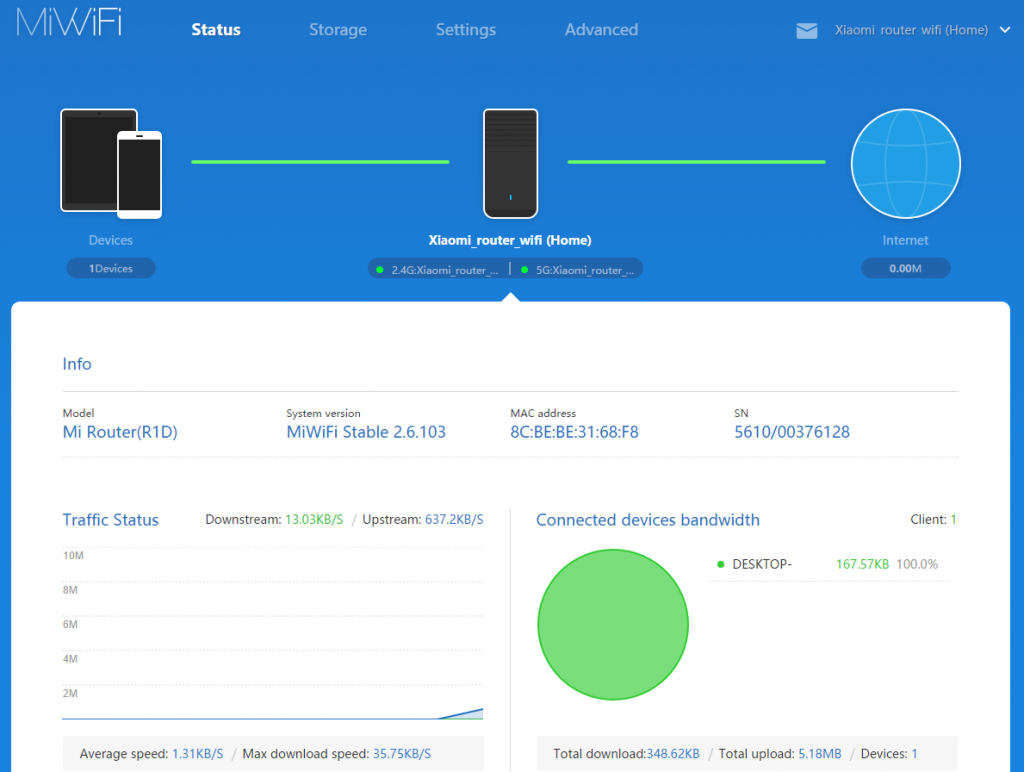Open the Advanced tab
The height and width of the screenshot is (772, 1024).
601,30
